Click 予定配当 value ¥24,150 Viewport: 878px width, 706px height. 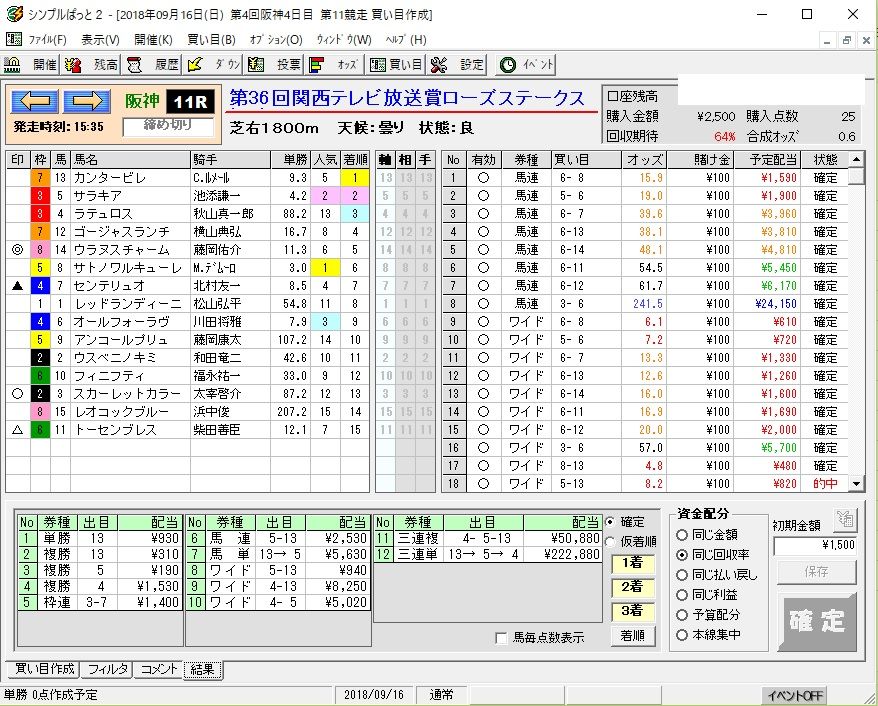pyautogui.click(x=767, y=304)
